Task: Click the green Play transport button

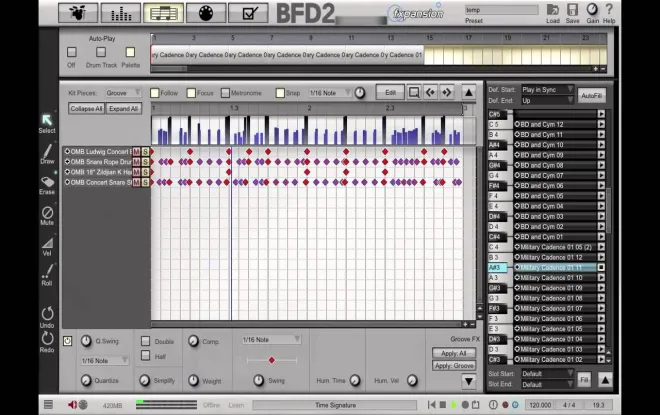Action: tap(454, 404)
